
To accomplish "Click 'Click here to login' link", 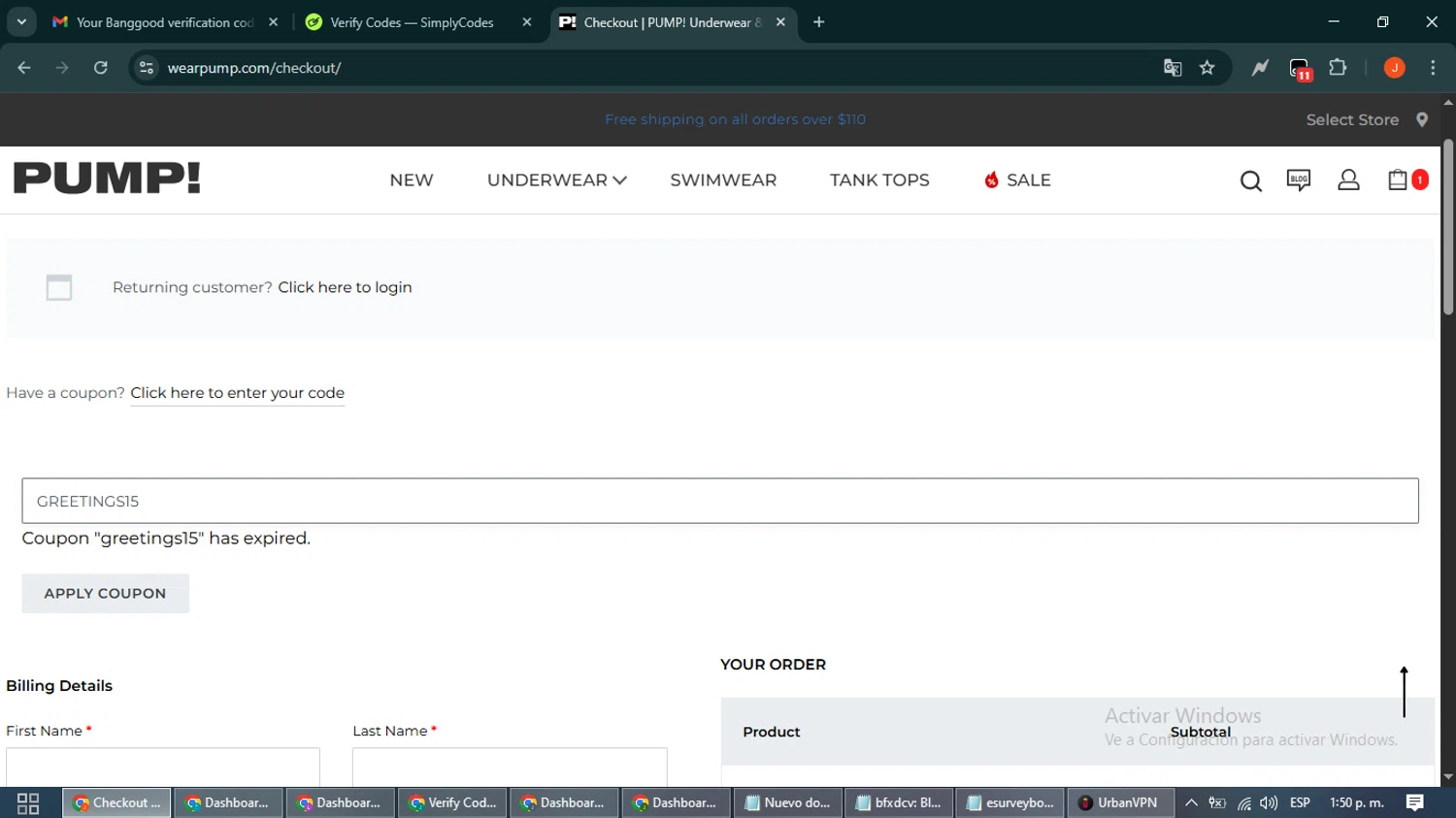I will (x=345, y=287).
